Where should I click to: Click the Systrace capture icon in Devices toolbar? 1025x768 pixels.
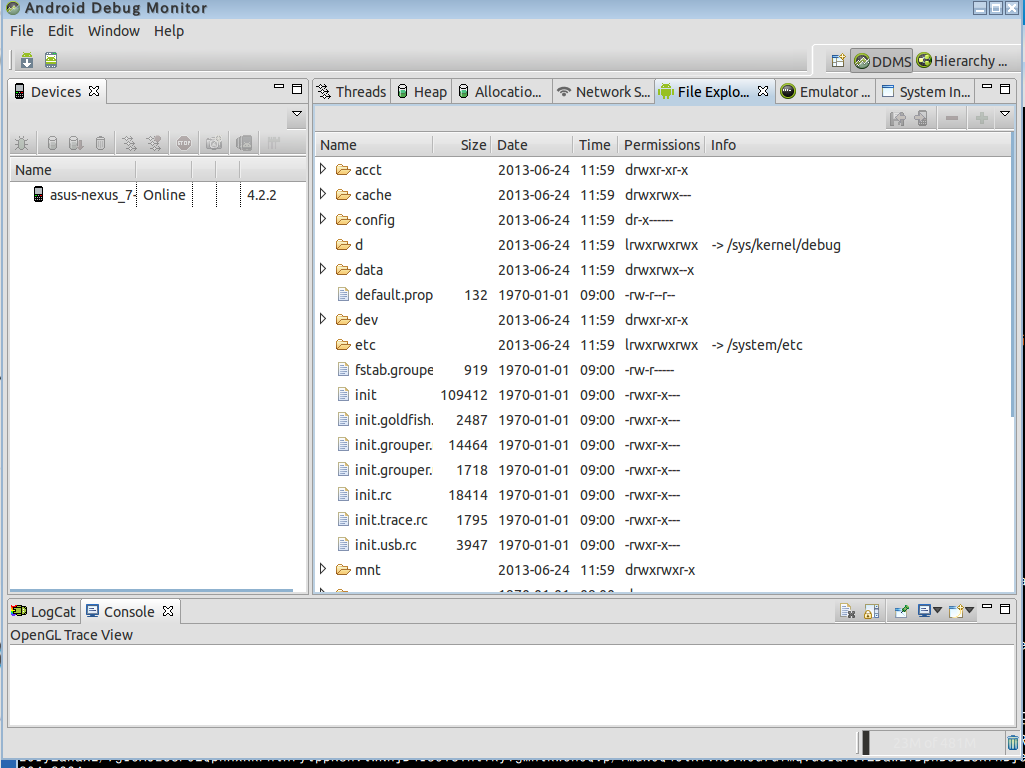point(273,143)
